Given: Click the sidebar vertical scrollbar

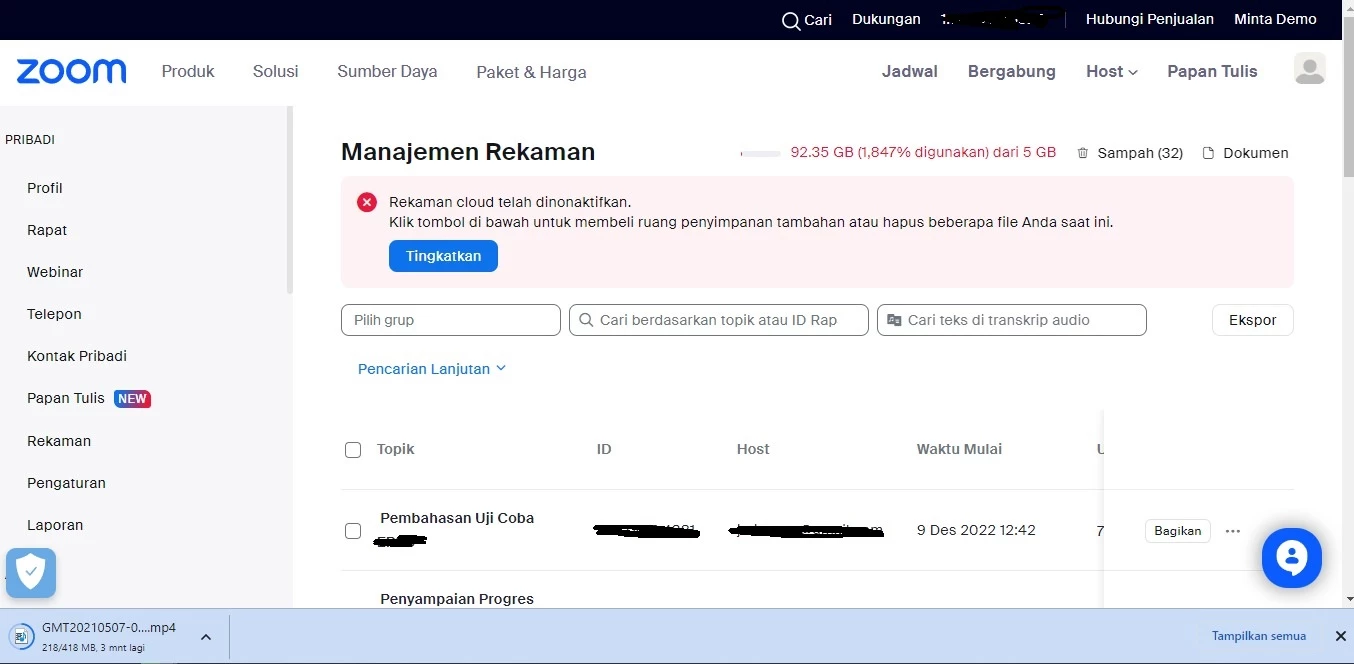Looking at the screenshot, I should (290, 200).
